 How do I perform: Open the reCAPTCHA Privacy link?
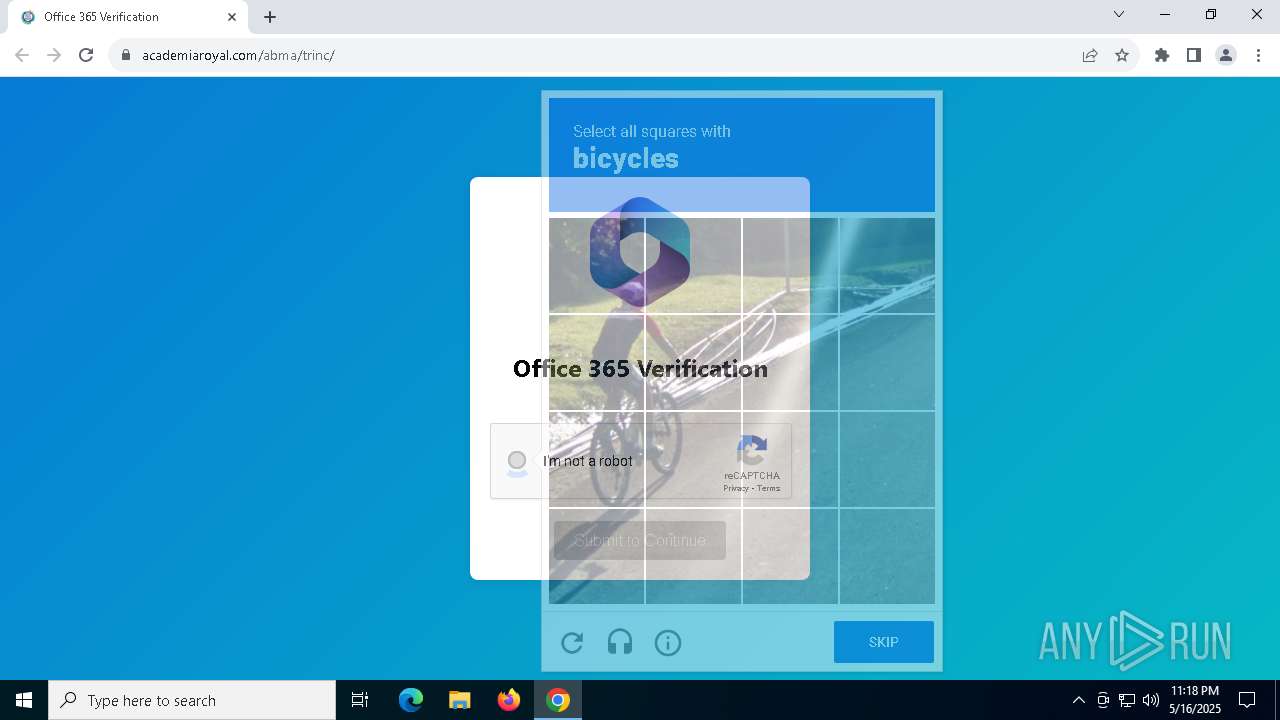point(736,488)
